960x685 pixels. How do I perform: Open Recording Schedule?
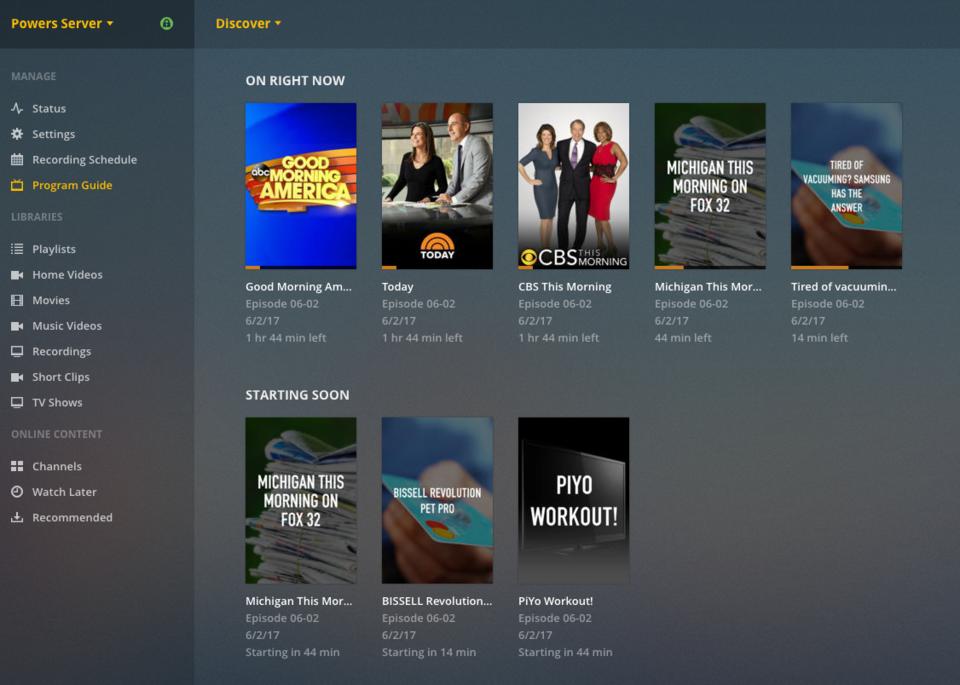click(x=84, y=160)
